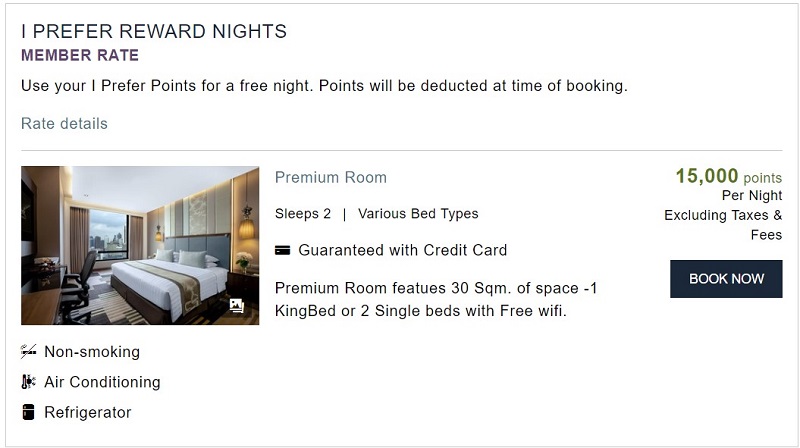Click the Sleeps 2 occupancy text
This screenshot has height=448, width=800.
tap(303, 213)
